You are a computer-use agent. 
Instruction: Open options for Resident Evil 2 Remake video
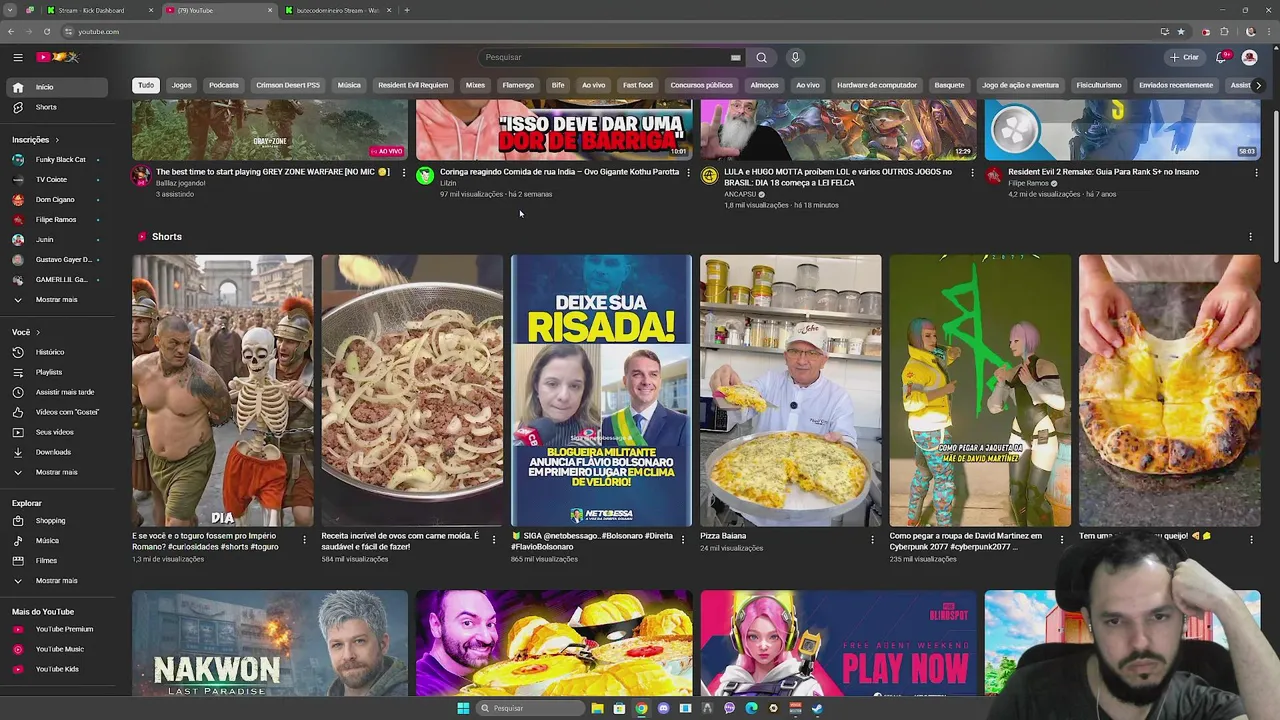coord(1256,173)
